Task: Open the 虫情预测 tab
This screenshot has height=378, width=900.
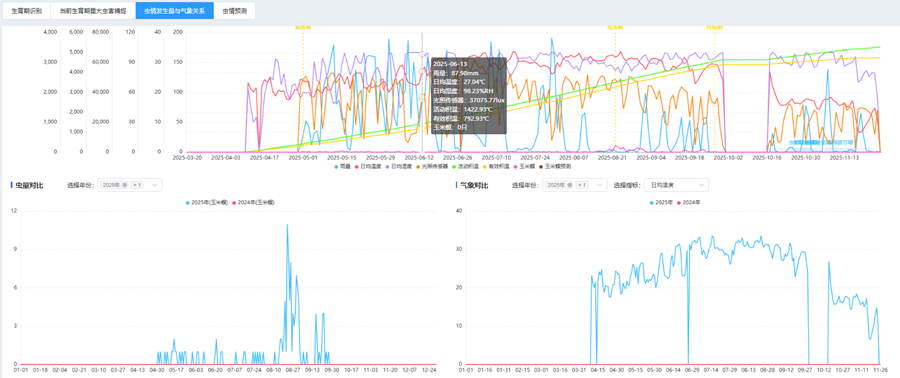Action: [x=235, y=10]
